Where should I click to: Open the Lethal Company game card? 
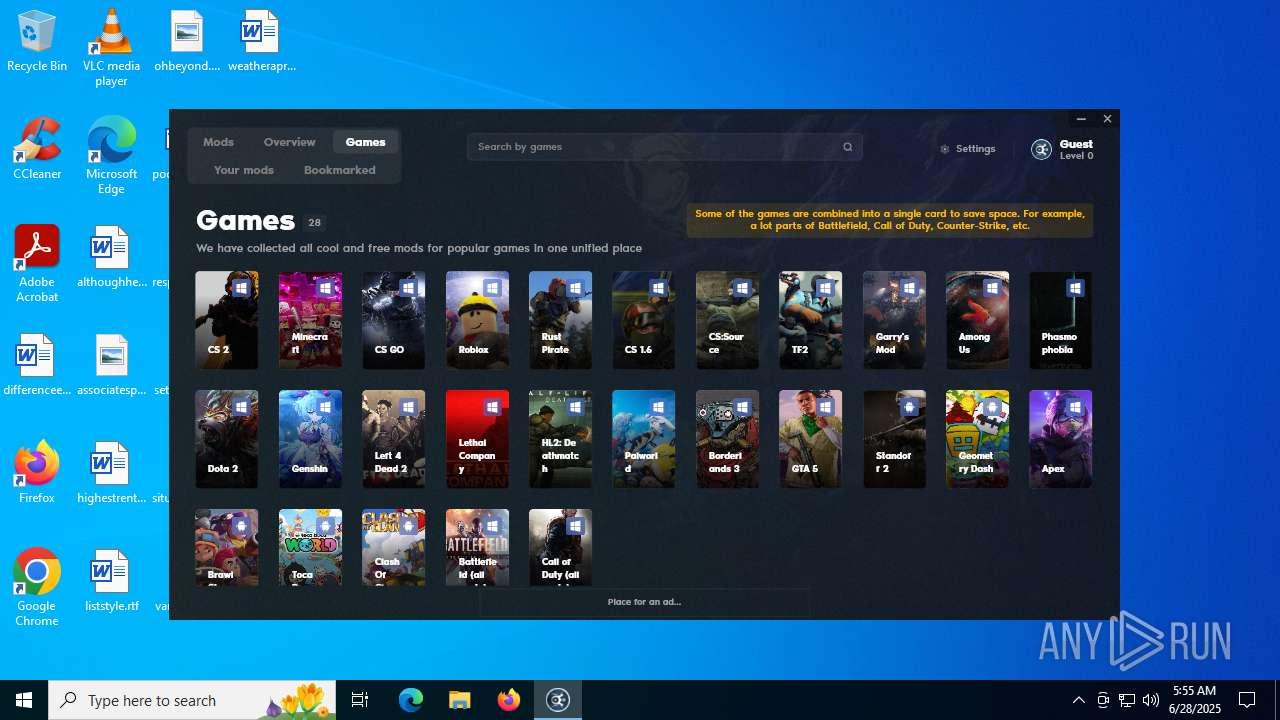tap(477, 439)
